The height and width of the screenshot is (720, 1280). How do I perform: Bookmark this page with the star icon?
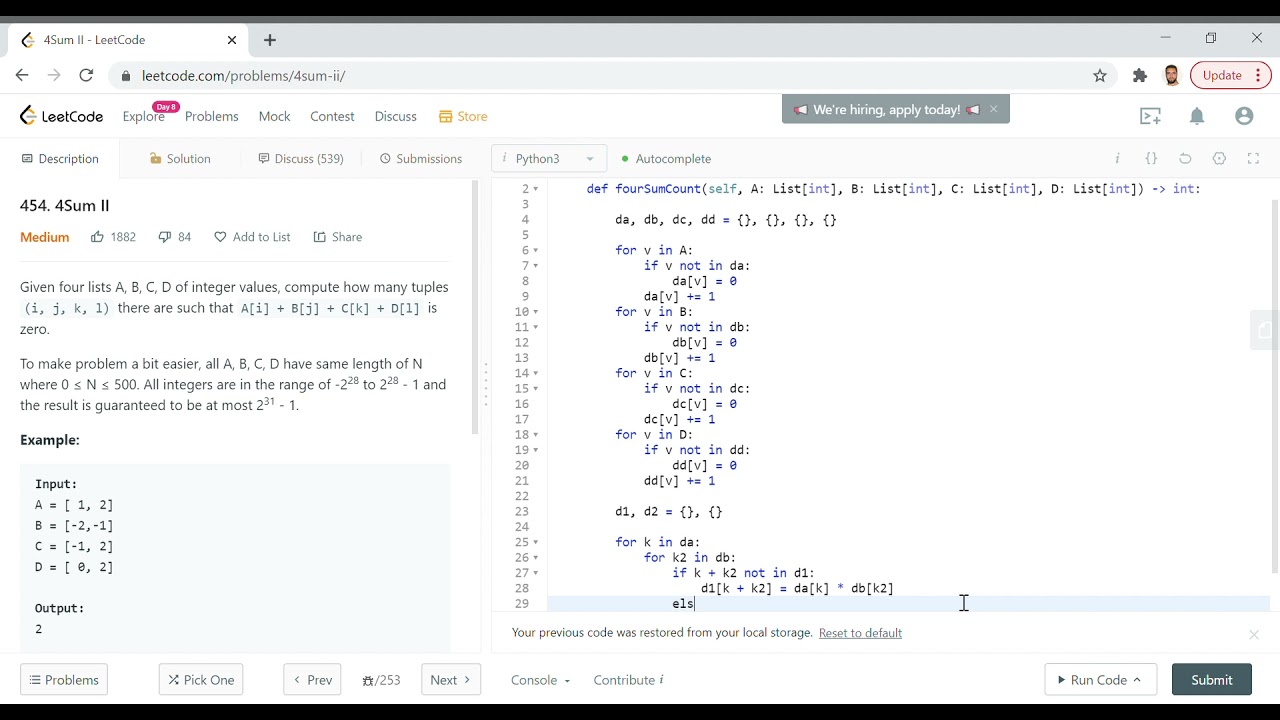coord(1100,75)
